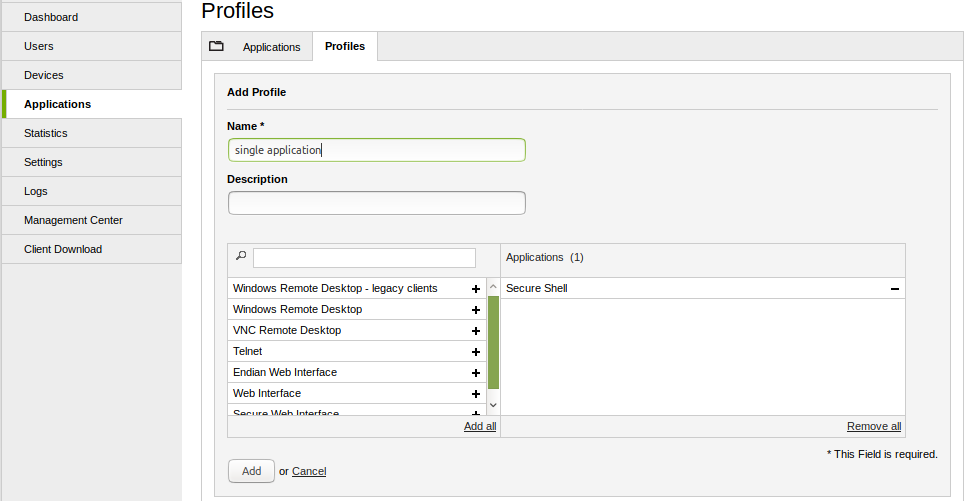Image resolution: width=973 pixels, height=501 pixels.
Task: Switch to the Applications tab
Action: point(271,47)
